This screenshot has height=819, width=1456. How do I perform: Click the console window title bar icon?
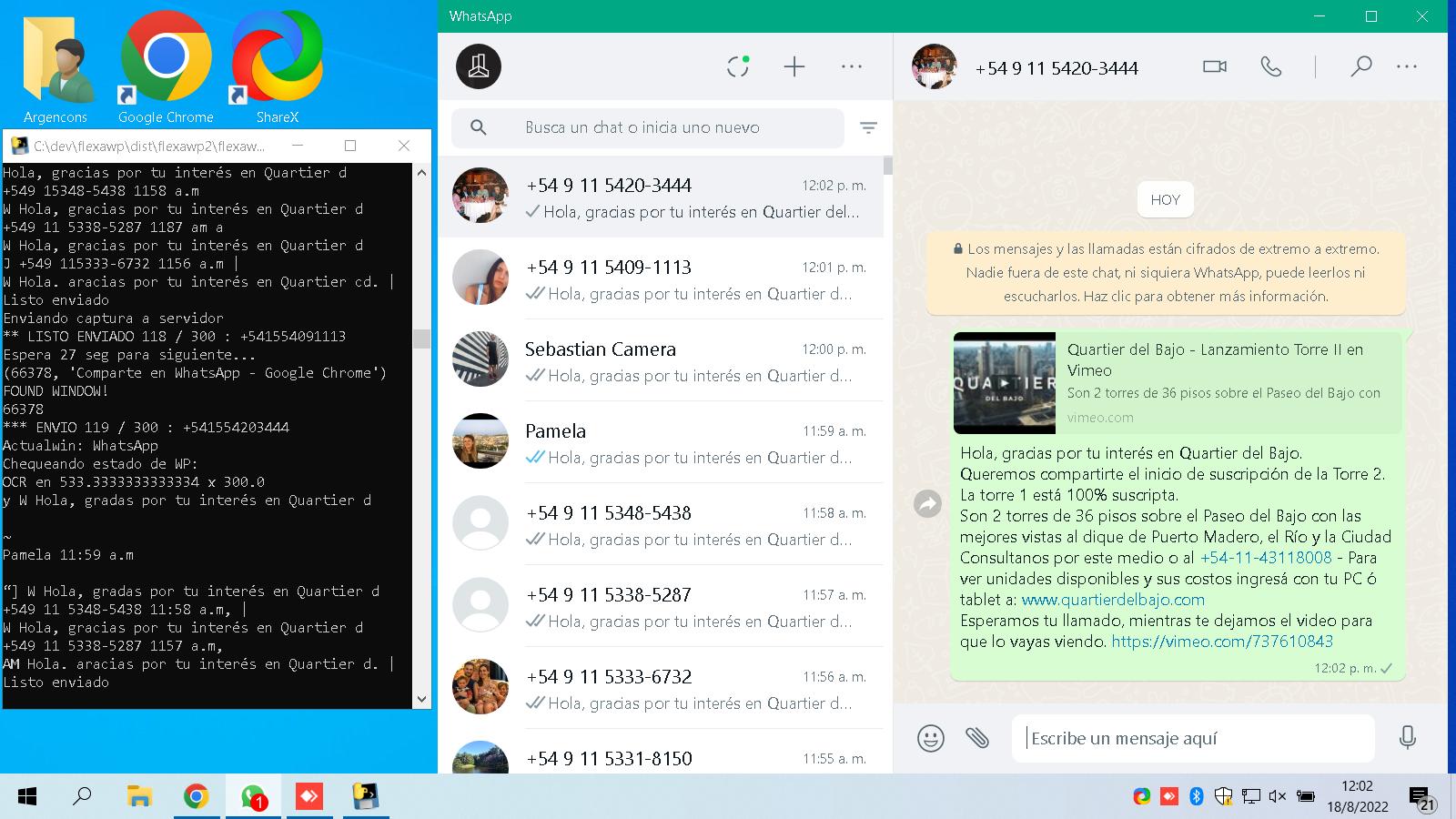pos(18,146)
